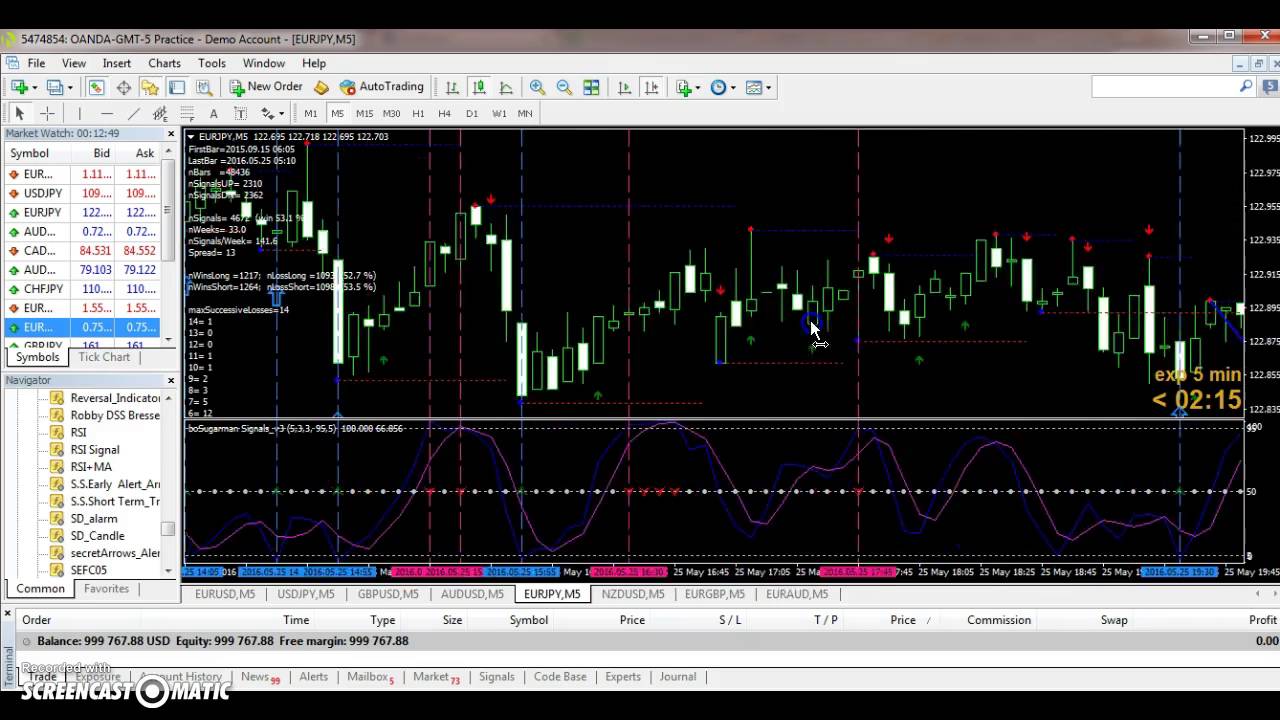This screenshot has height=720, width=1280.
Task: Click the Tile Windows grid icon
Action: click(591, 87)
